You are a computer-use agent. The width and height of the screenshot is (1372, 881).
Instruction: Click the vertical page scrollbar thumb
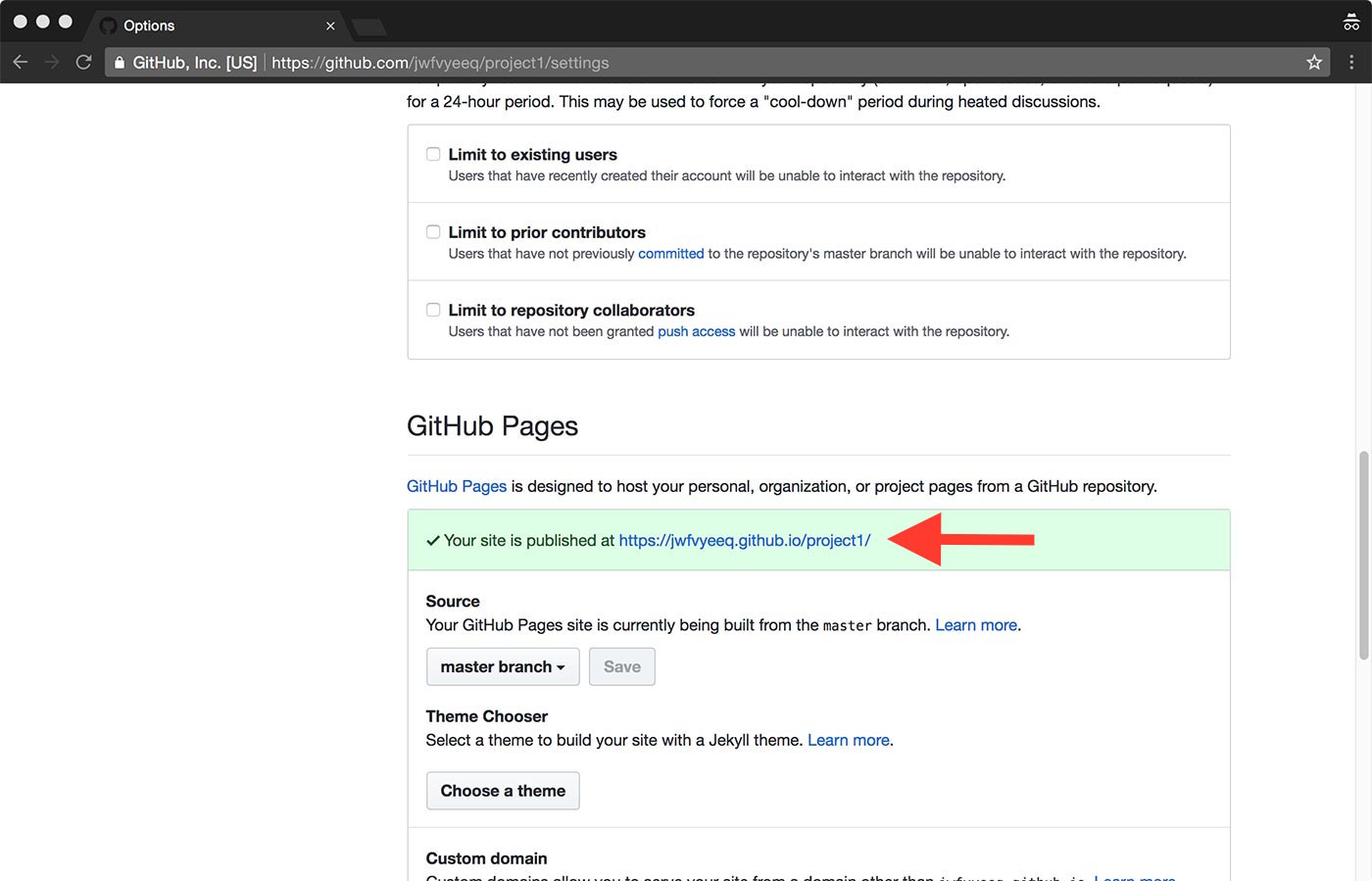(1363, 555)
